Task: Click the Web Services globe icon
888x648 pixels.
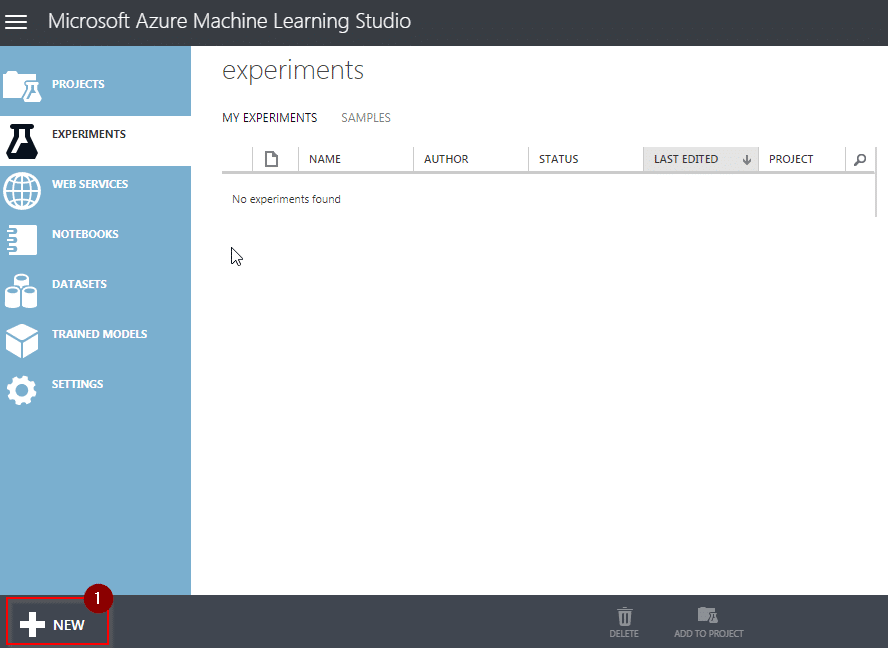Action: tap(22, 191)
